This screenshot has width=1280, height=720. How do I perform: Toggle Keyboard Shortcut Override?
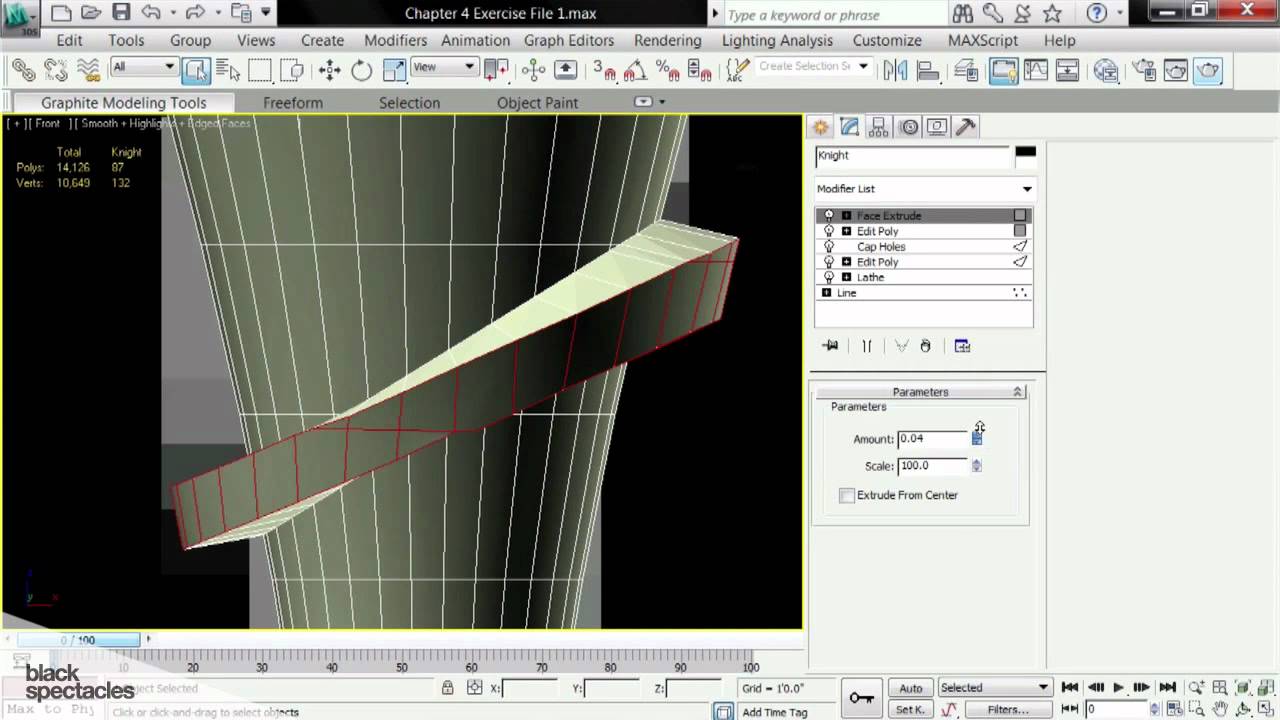566,70
